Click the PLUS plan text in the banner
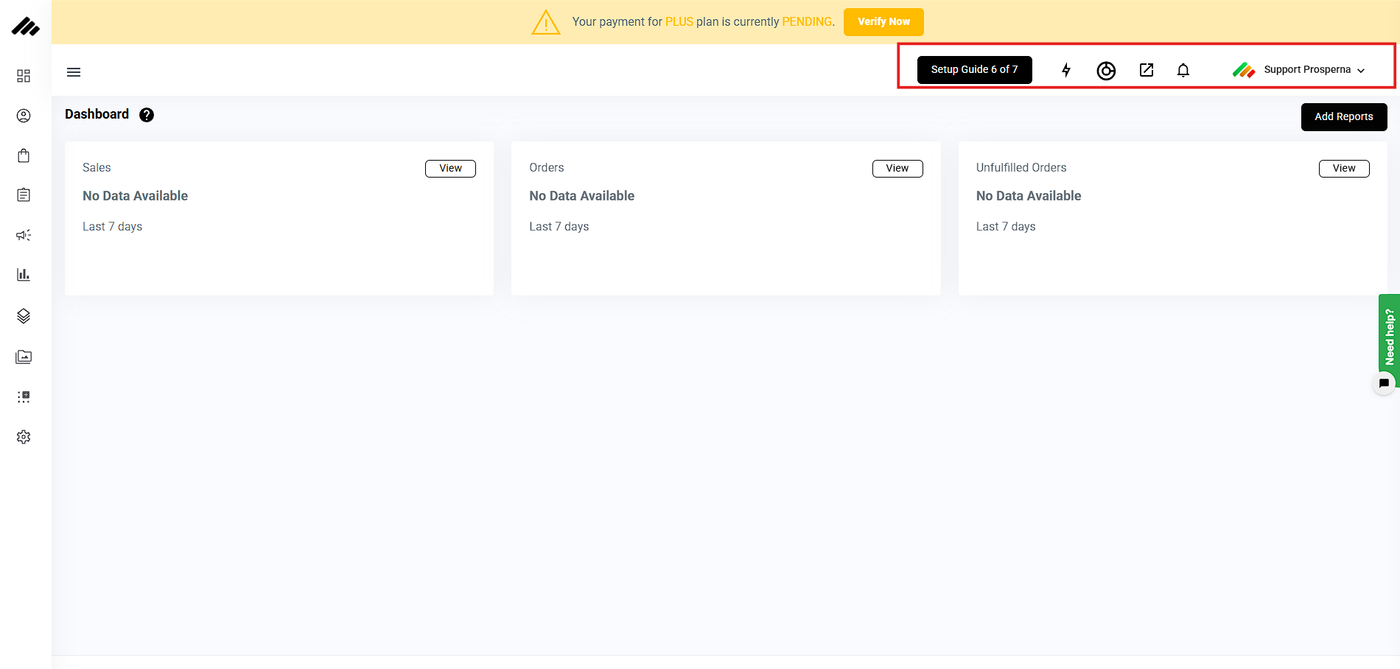This screenshot has width=1400, height=669. coord(679,22)
